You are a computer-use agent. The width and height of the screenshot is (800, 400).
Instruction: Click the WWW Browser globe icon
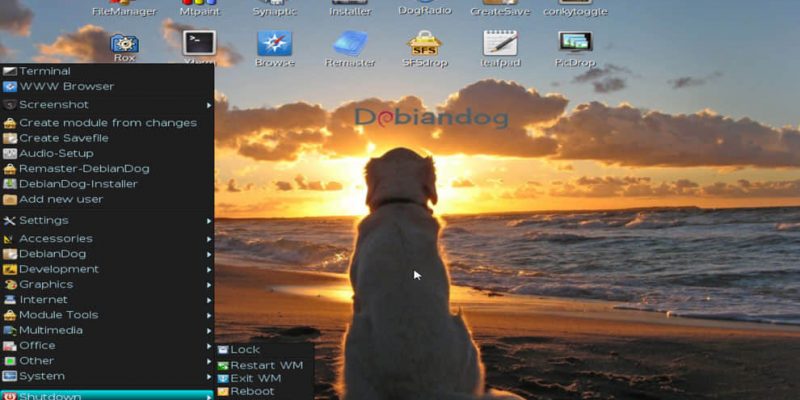pyautogui.click(x=10, y=87)
